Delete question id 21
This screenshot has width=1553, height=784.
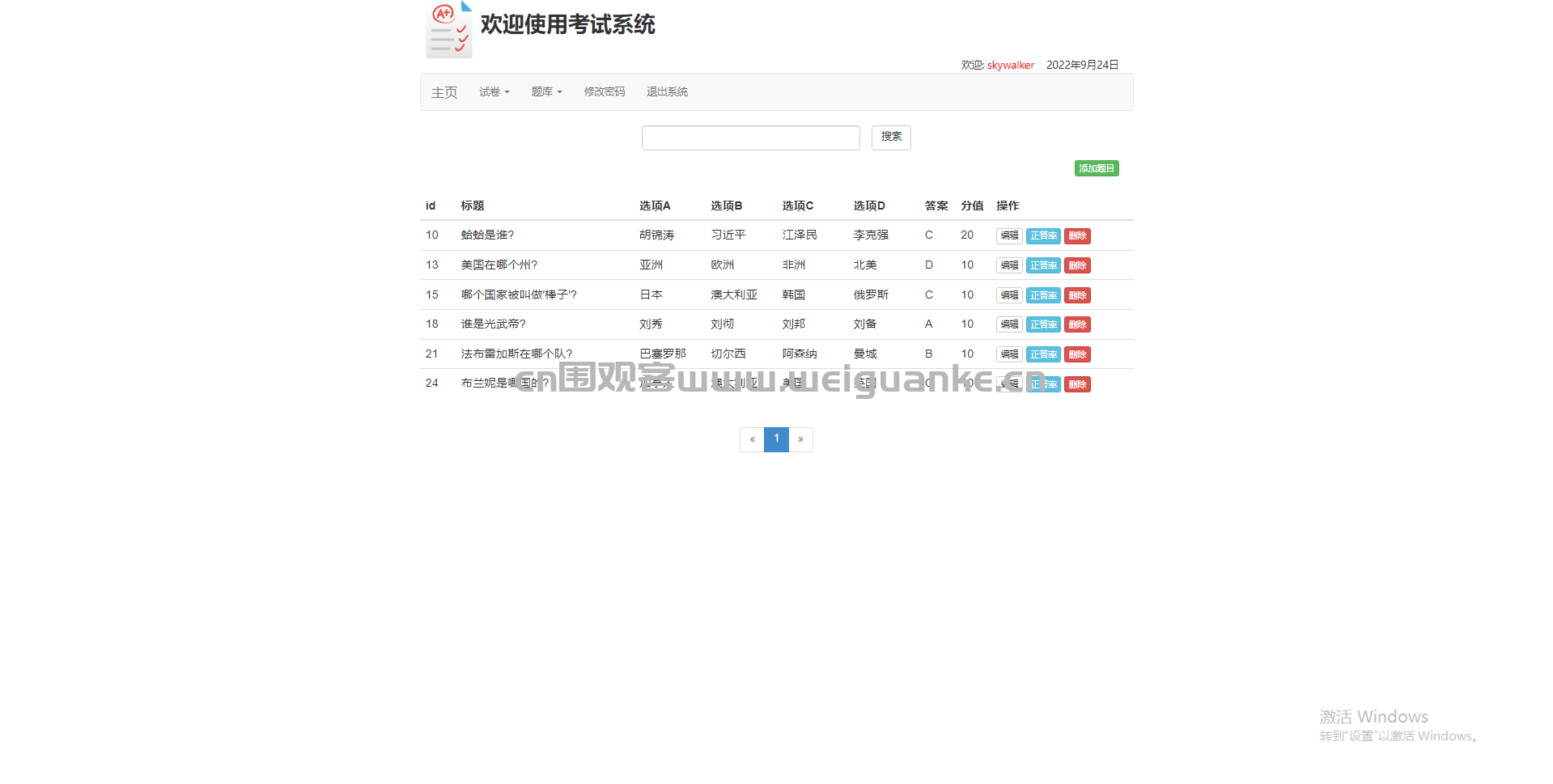[x=1077, y=354]
